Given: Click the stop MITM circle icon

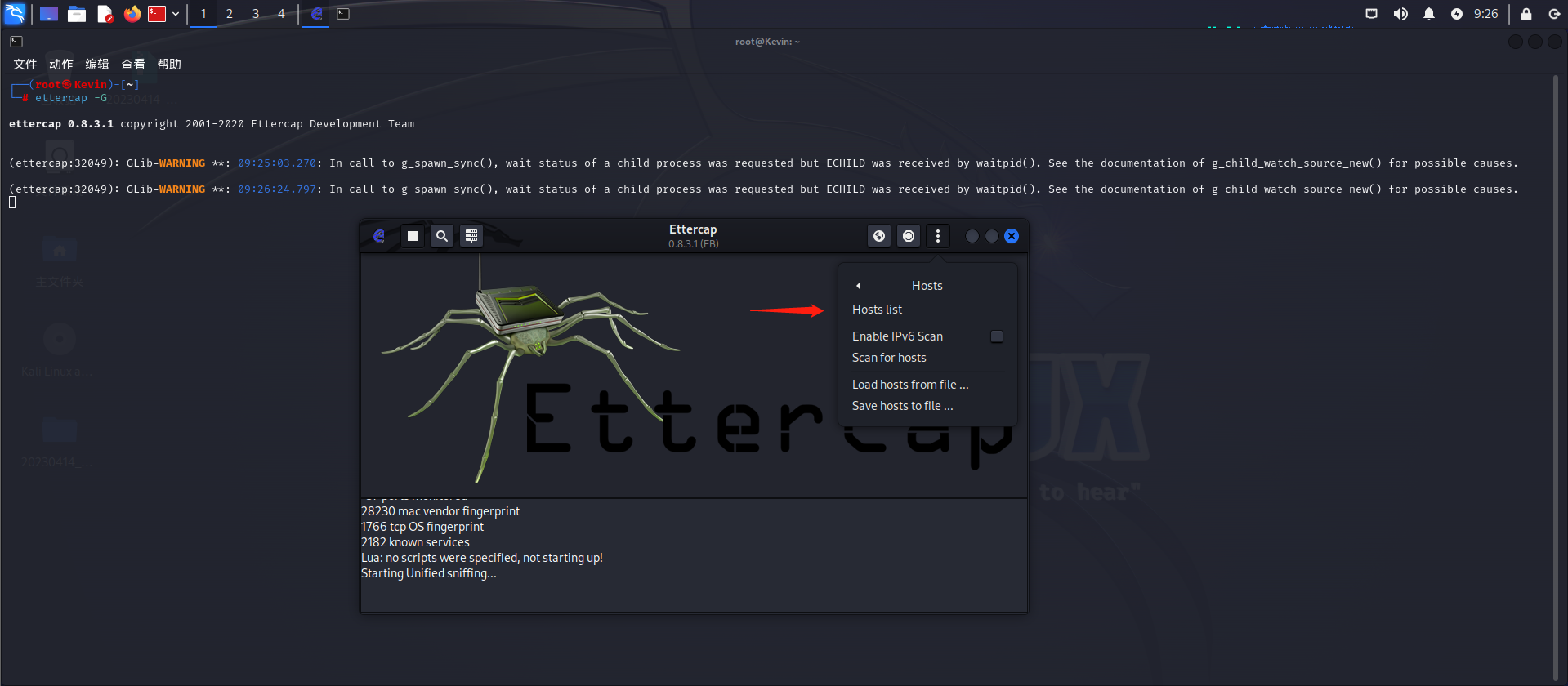Looking at the screenshot, I should [909, 236].
